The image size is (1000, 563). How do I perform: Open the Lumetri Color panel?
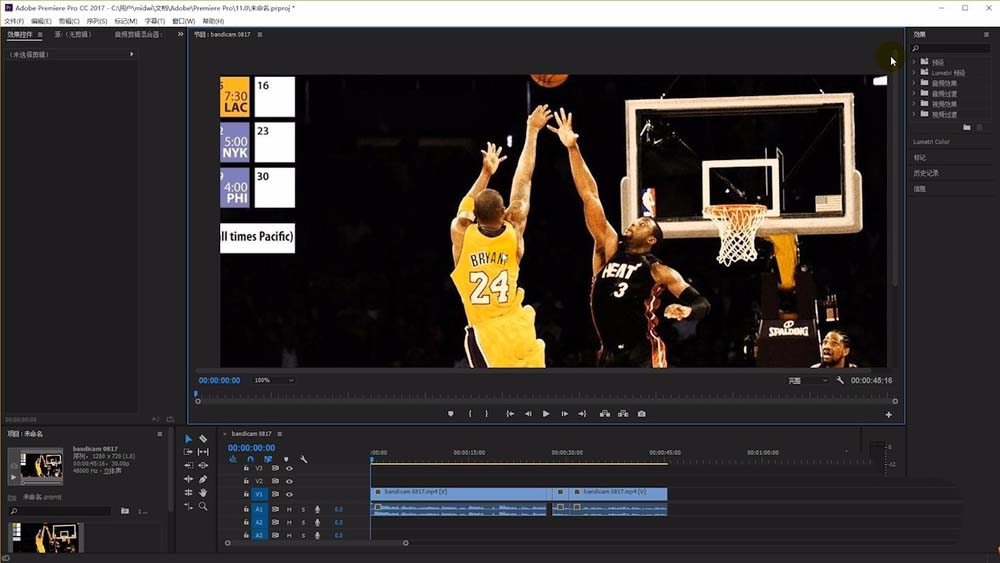tap(931, 142)
